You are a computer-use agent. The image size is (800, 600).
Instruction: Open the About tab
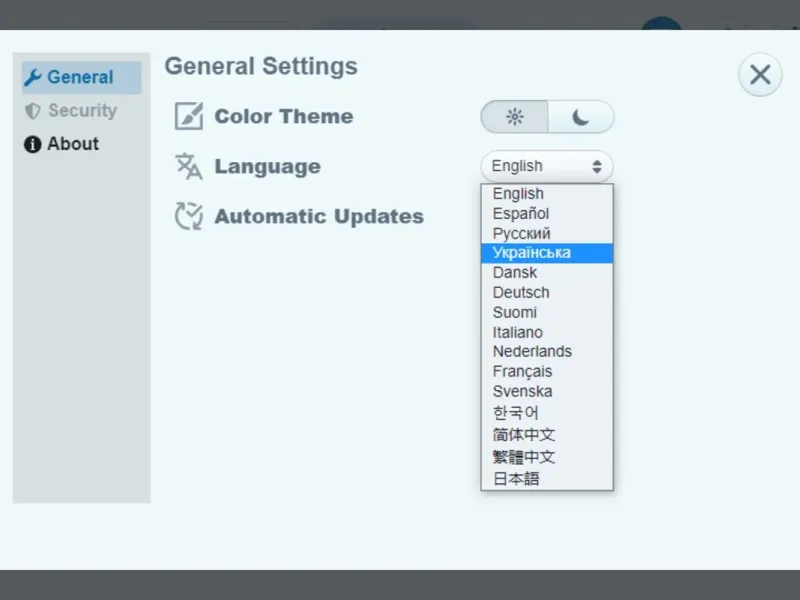[73, 144]
